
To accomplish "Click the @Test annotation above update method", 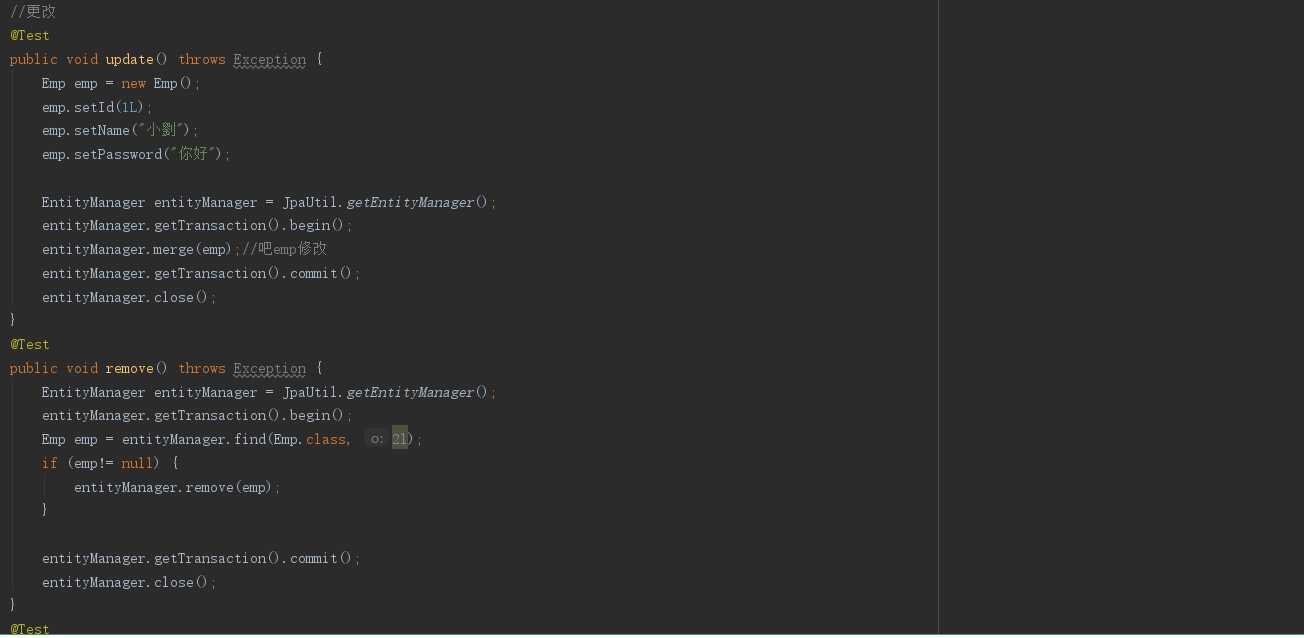I will 30,36.
